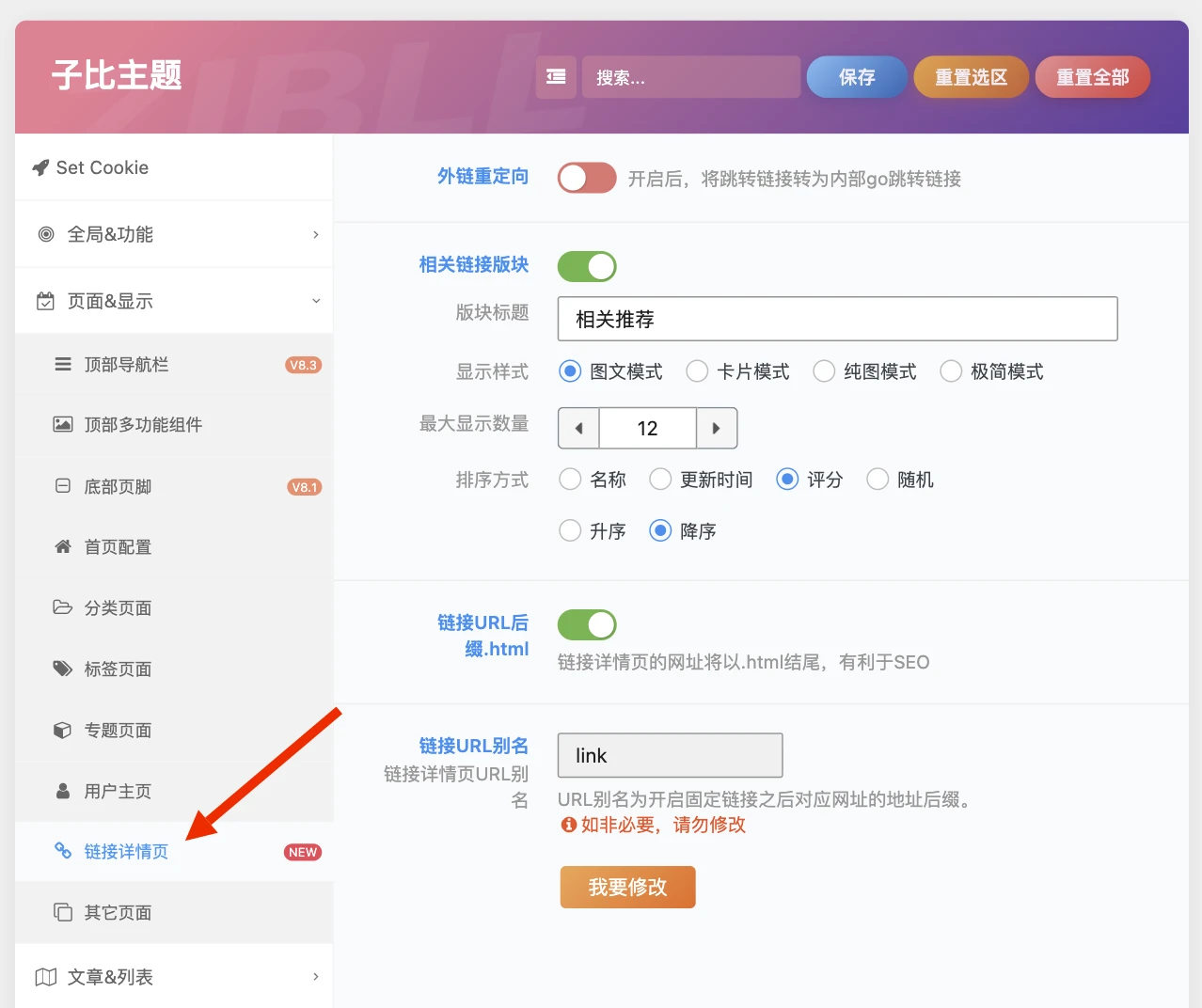Focus the 搜索 search field

(x=691, y=77)
